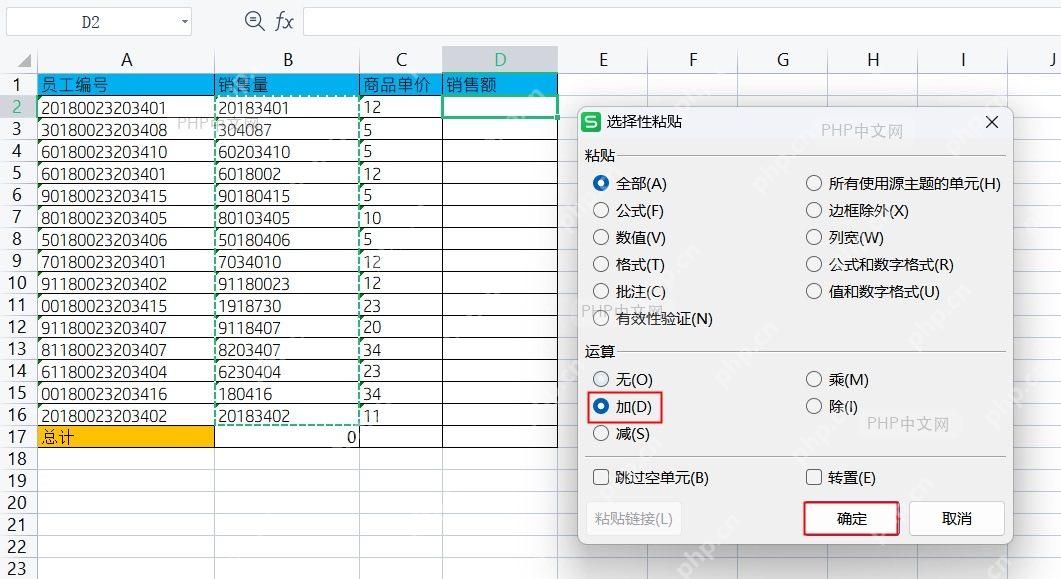Click unit price 10 in column C
Image resolution: width=1061 pixels, height=579 pixels.
tap(401, 218)
